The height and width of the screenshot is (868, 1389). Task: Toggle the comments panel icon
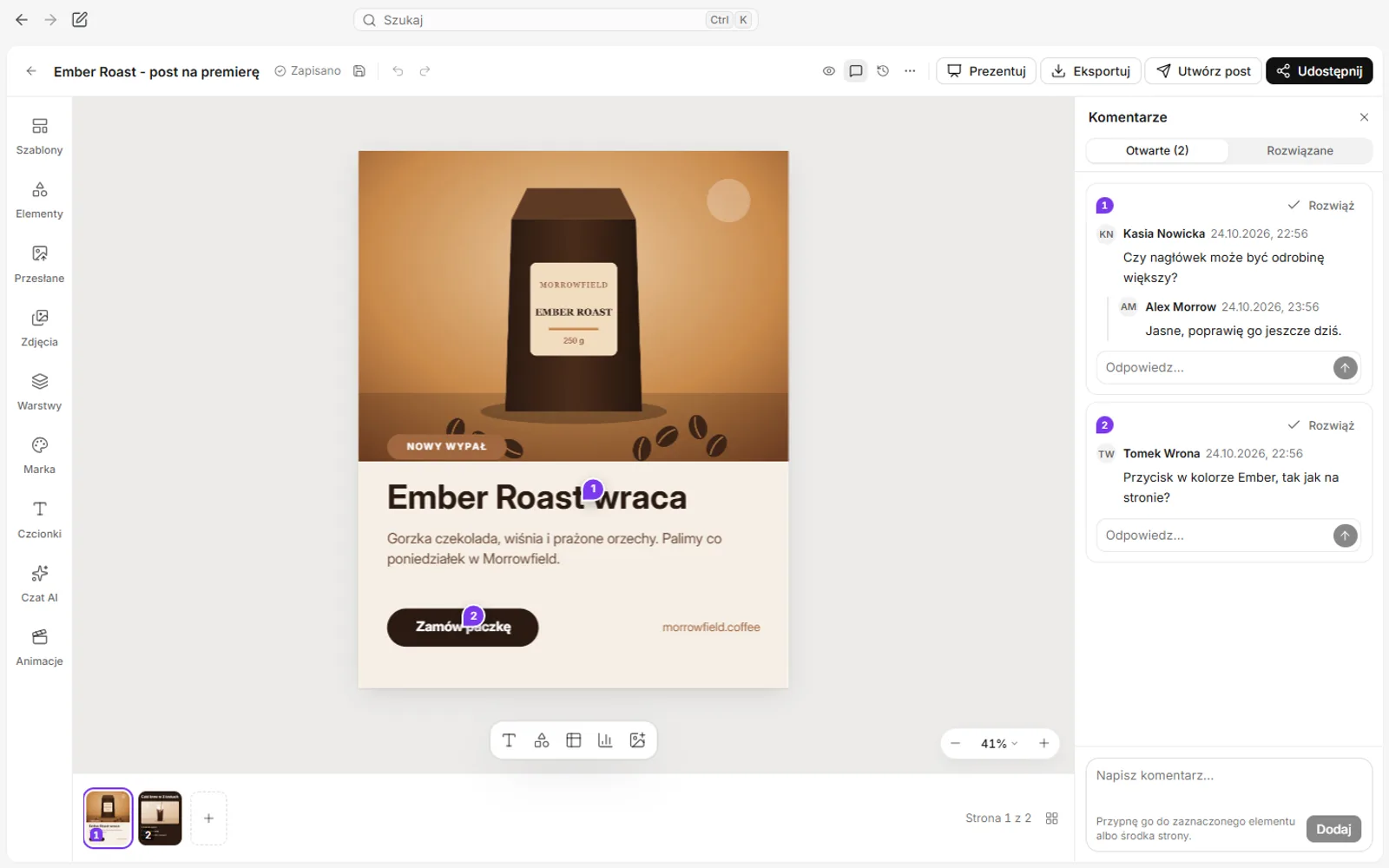pyautogui.click(x=856, y=71)
